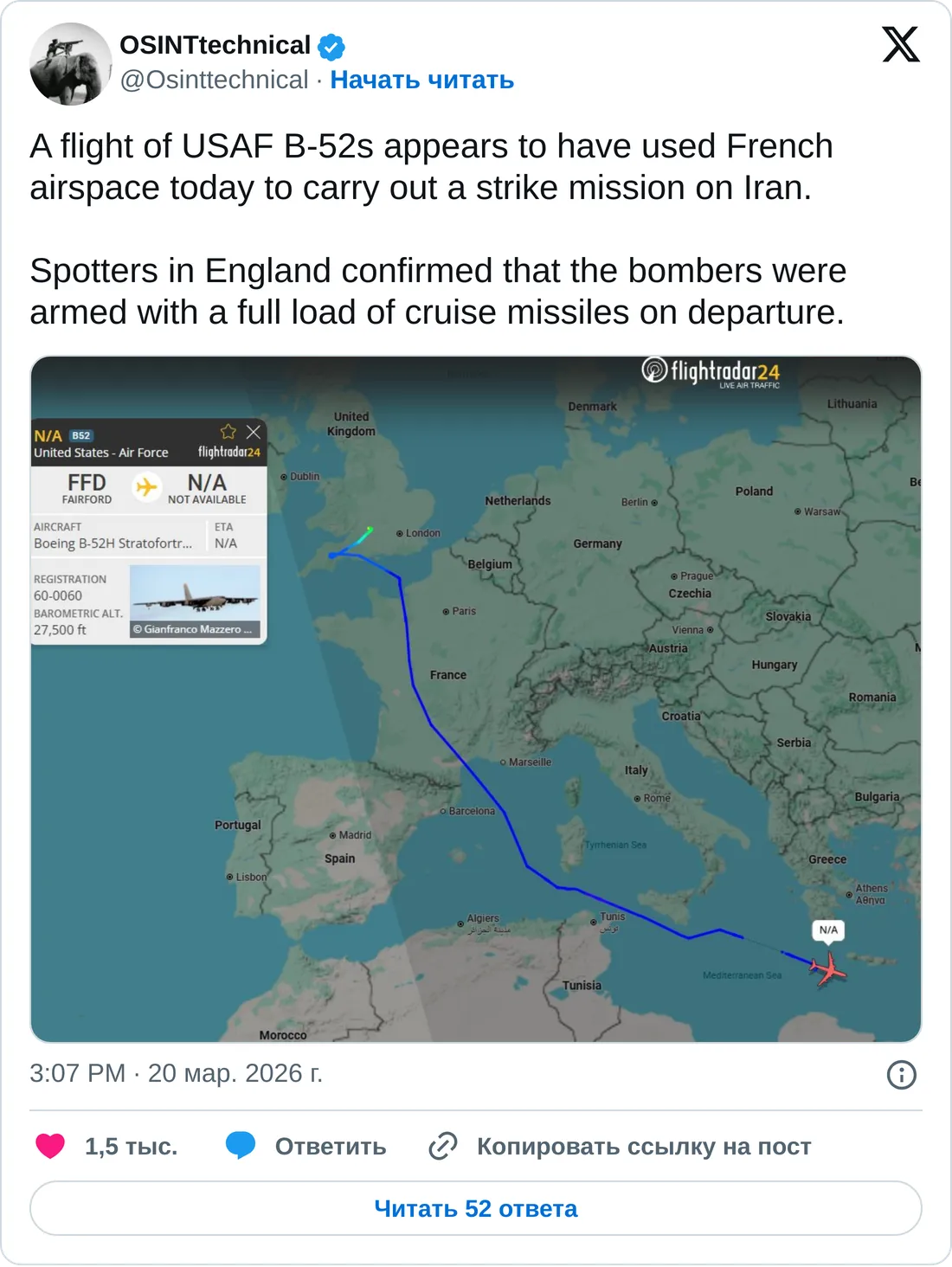Follow via the Начать читать link
Image resolution: width=952 pixels, height=1267 pixels.
(x=421, y=80)
